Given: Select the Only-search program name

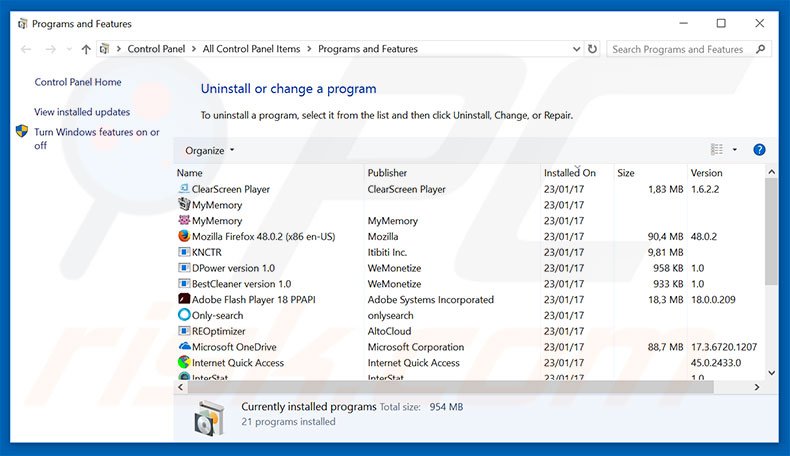Looking at the screenshot, I should point(217,315).
